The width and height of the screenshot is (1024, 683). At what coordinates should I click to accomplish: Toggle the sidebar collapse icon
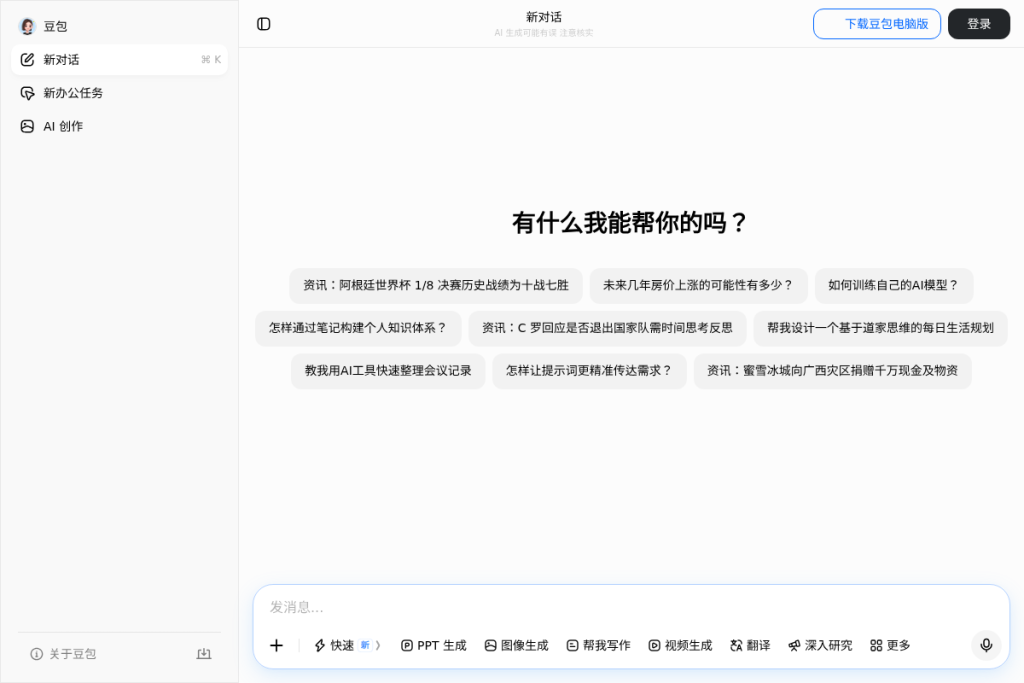pos(264,24)
